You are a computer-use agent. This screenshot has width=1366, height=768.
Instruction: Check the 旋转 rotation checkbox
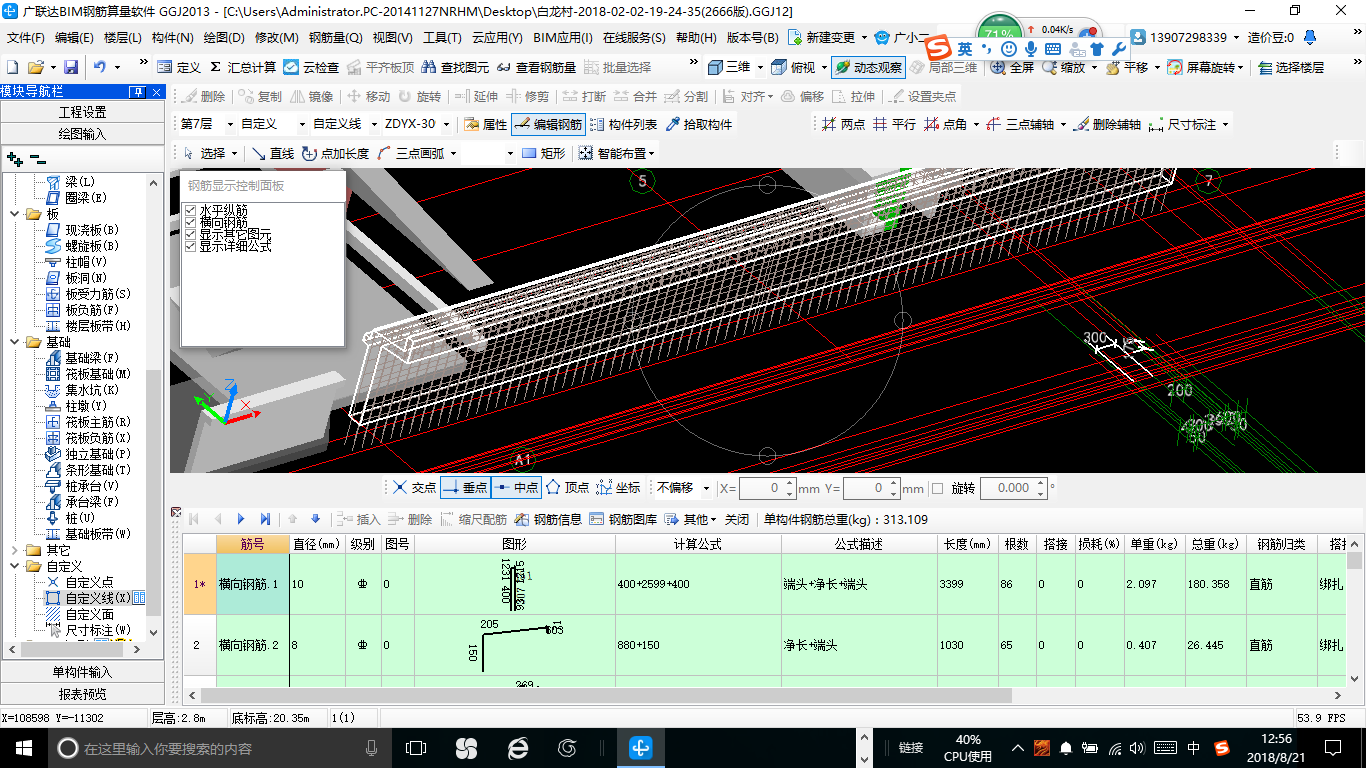[937, 488]
